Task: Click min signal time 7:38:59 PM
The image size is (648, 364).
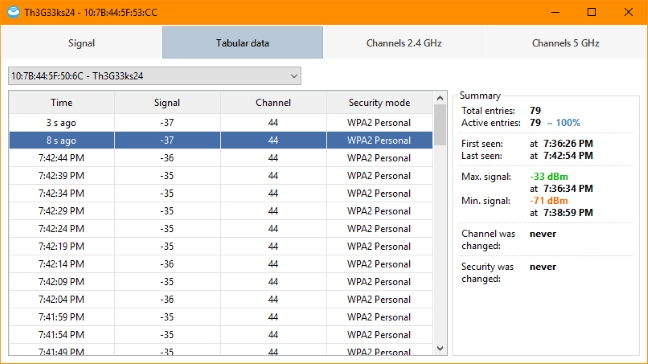Action: (x=568, y=213)
